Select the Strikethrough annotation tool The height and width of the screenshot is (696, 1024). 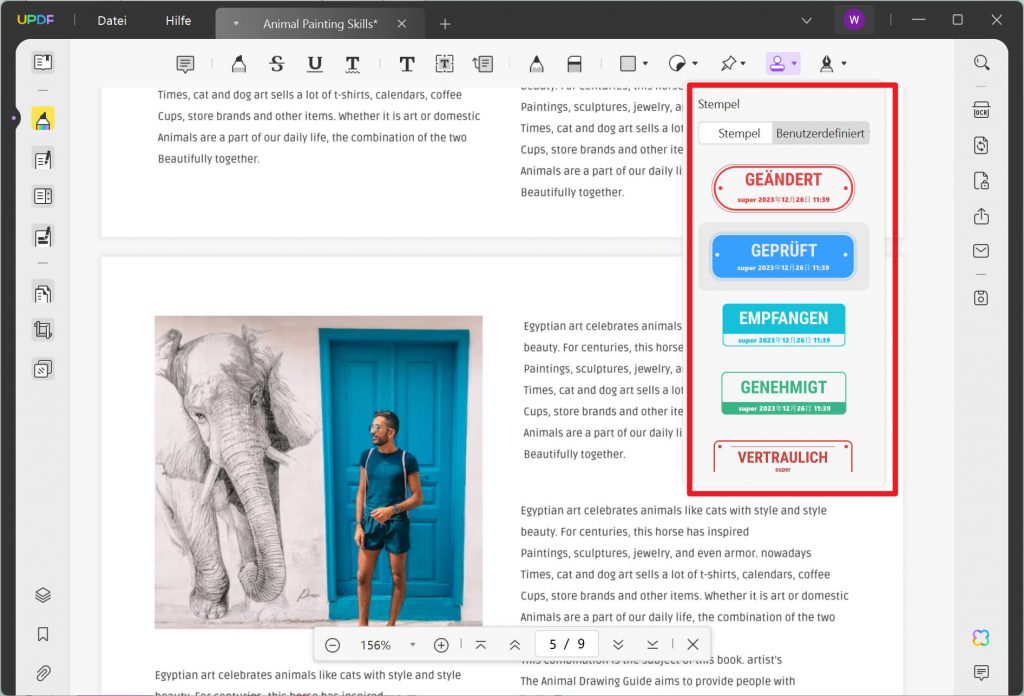[x=276, y=63]
